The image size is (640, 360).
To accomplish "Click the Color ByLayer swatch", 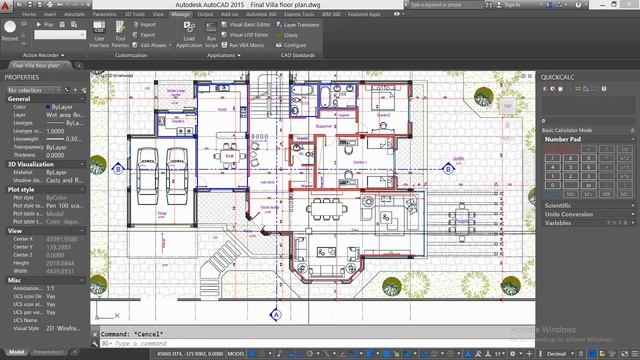I will [x=48, y=107].
